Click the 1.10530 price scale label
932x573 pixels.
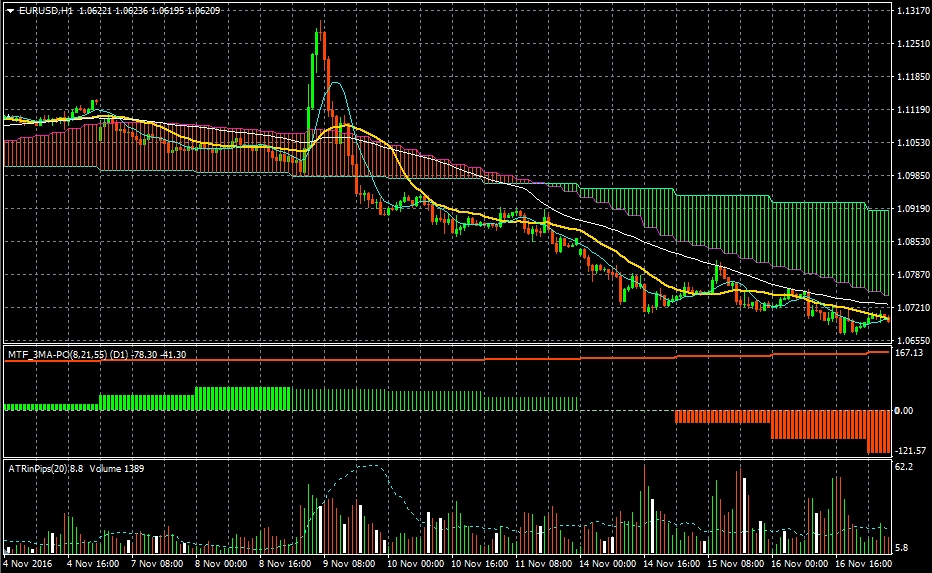(914, 143)
